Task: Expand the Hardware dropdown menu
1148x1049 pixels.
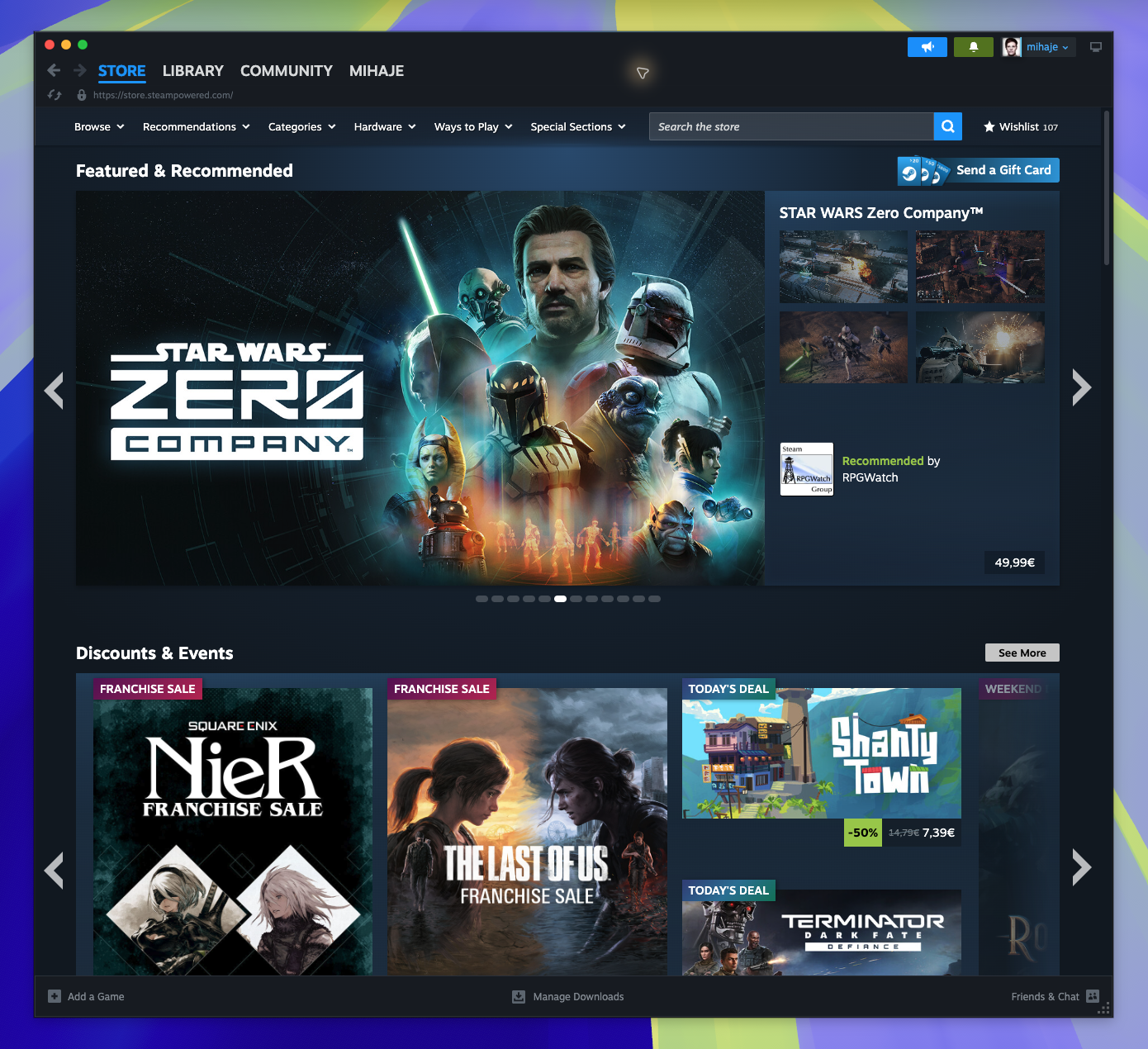Action: click(x=385, y=126)
